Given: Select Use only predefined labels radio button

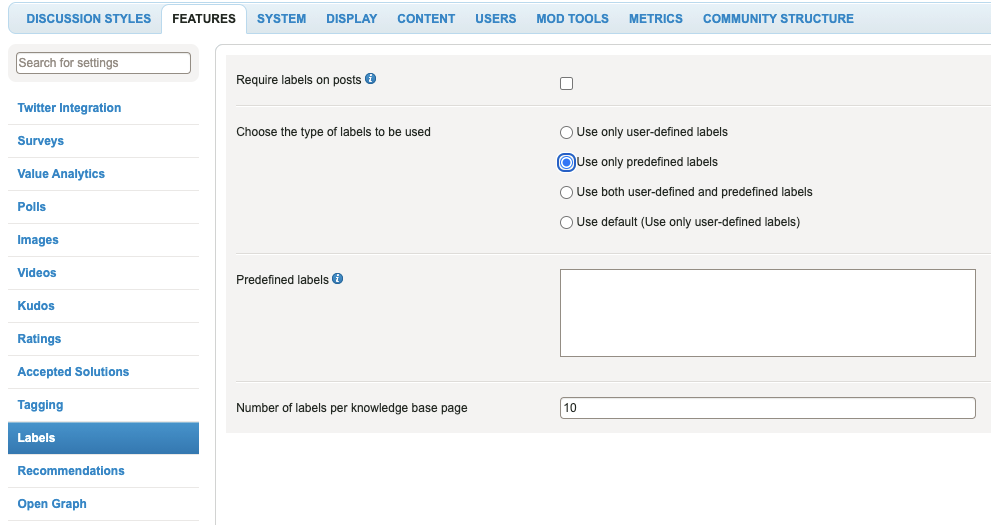Looking at the screenshot, I should tap(566, 162).
